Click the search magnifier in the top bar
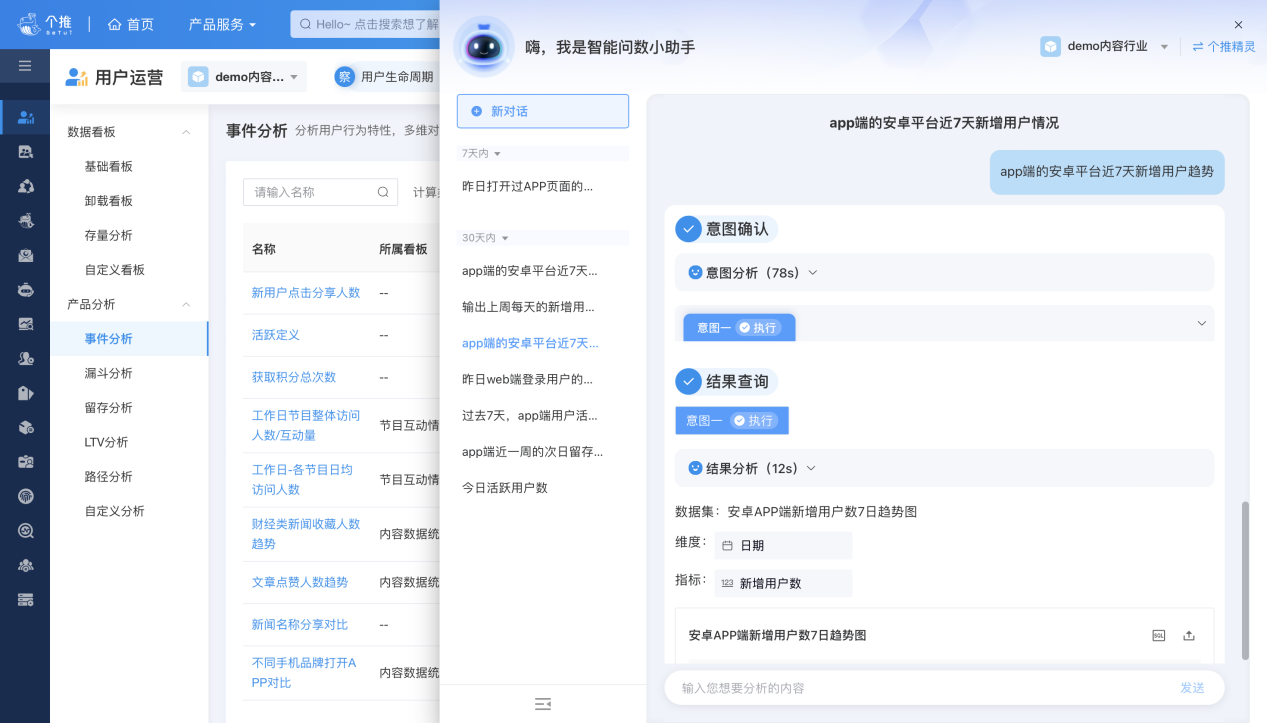 [305, 24]
